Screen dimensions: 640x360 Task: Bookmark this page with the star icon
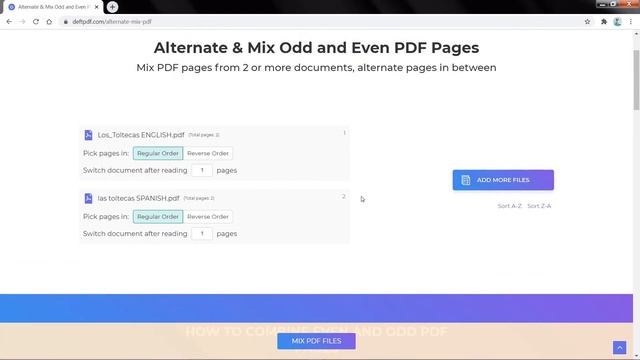click(587, 22)
